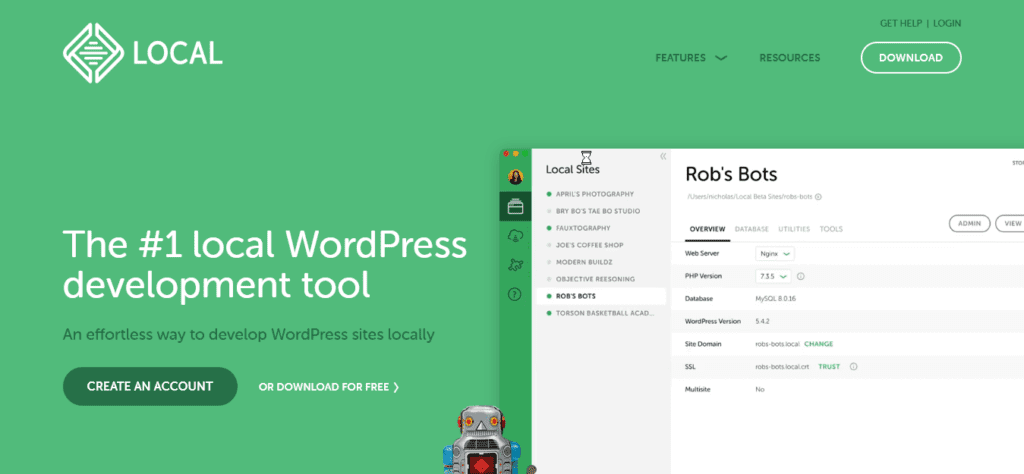Click the Download button in header
Viewport: 1024px width, 474px height.
(911, 57)
